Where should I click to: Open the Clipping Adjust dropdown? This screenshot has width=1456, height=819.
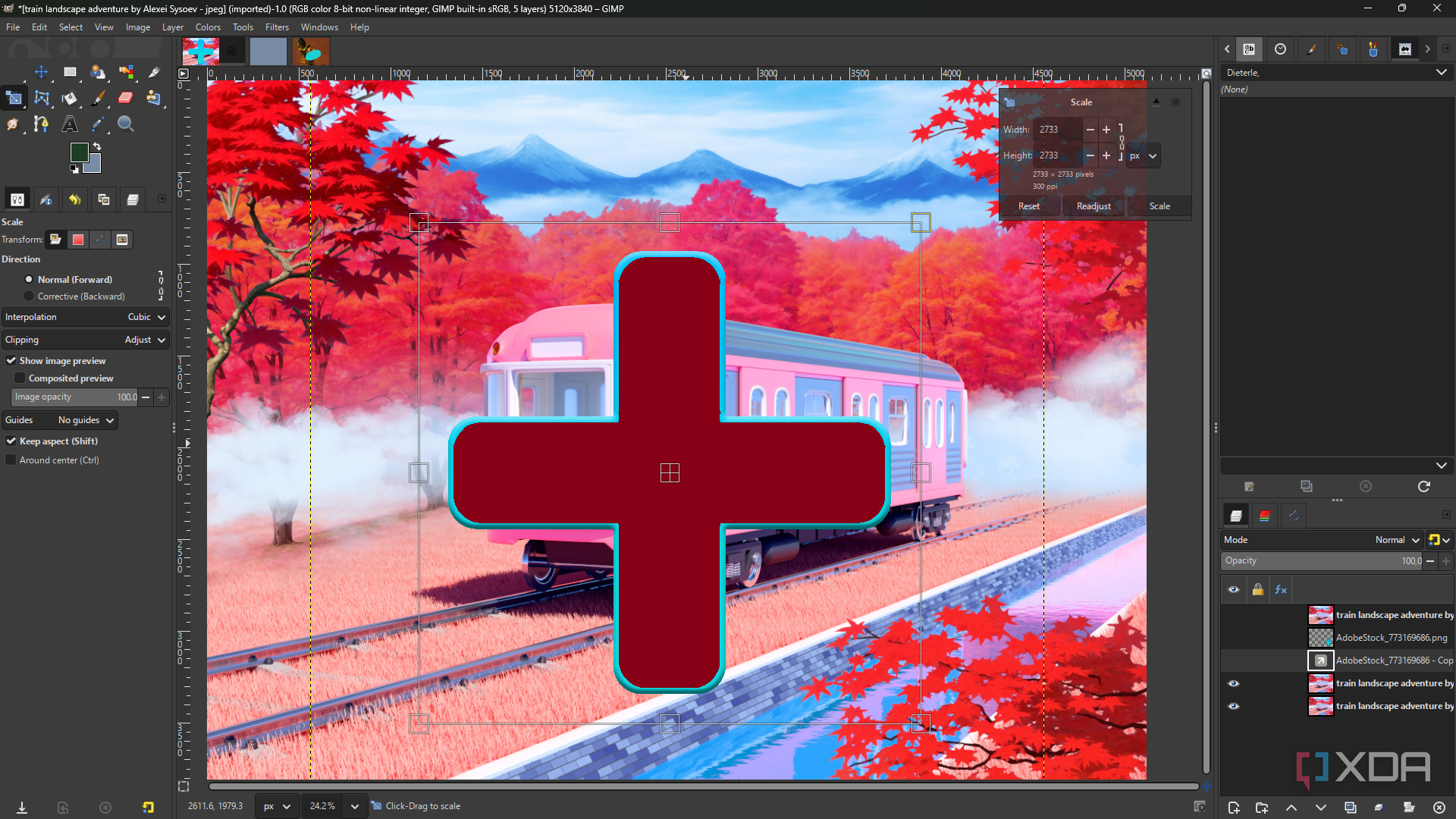pos(84,340)
